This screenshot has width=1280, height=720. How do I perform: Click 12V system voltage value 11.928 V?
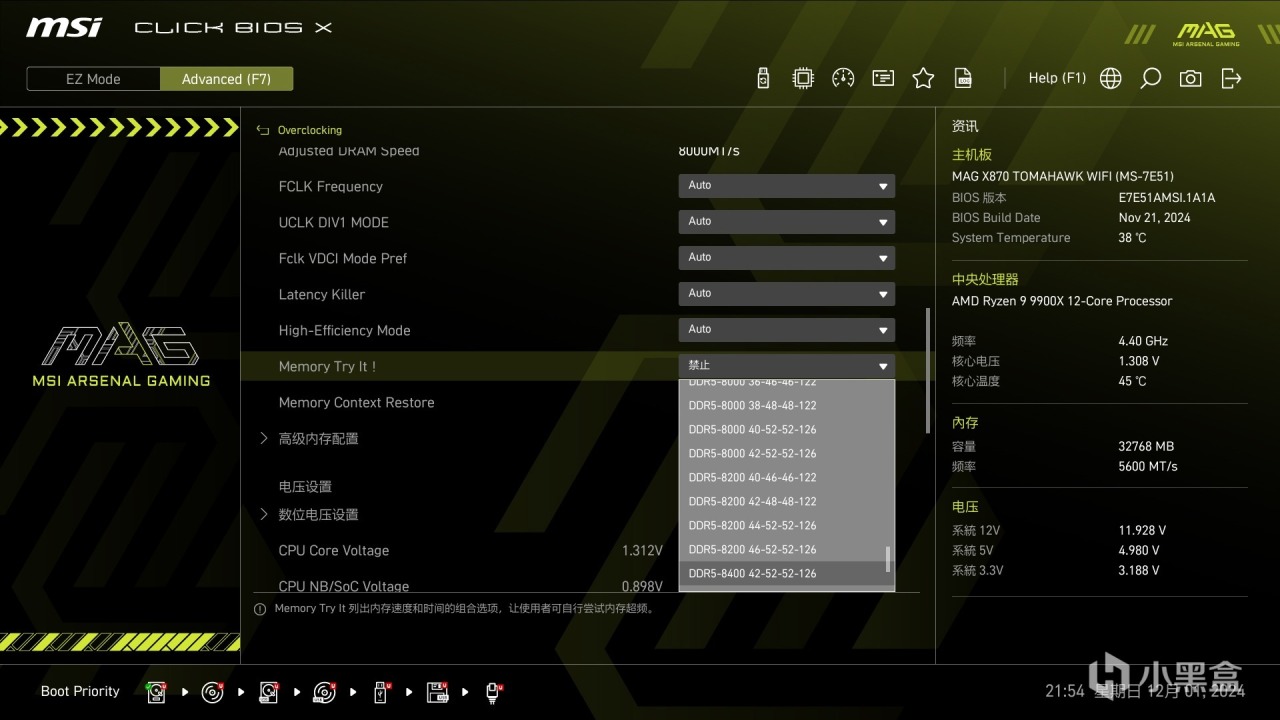1142,530
